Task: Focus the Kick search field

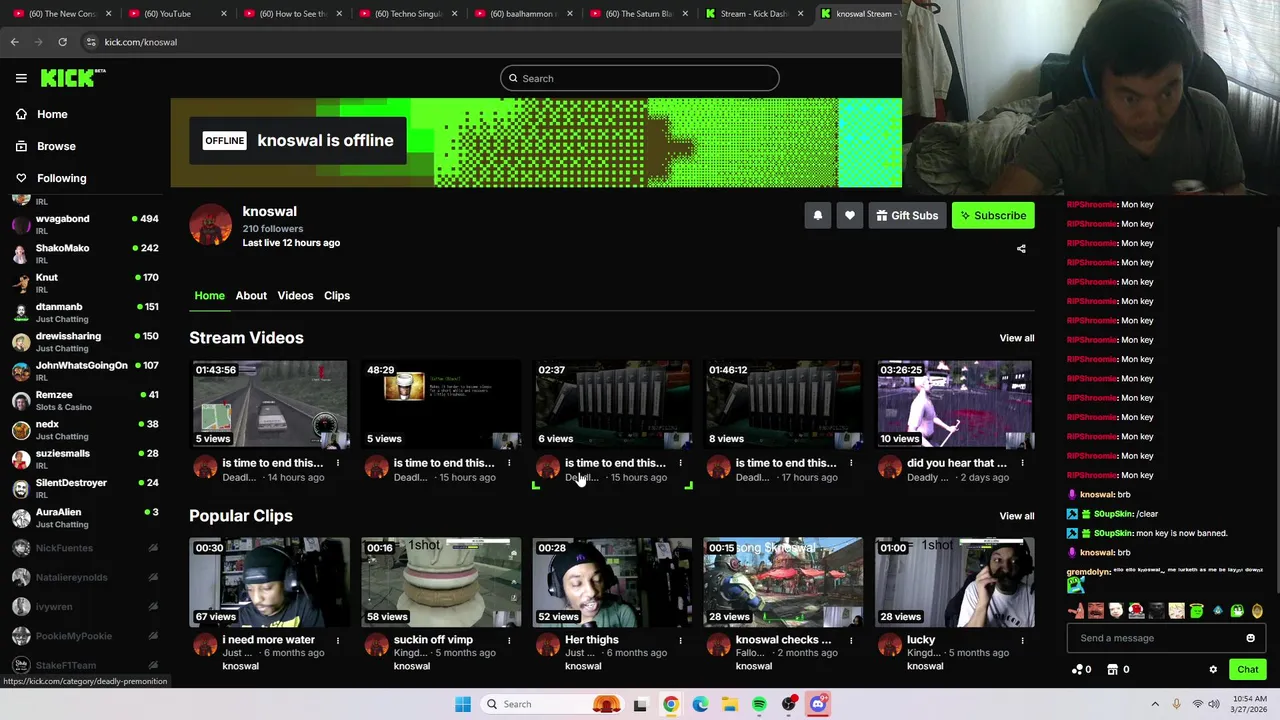Action: [x=640, y=78]
